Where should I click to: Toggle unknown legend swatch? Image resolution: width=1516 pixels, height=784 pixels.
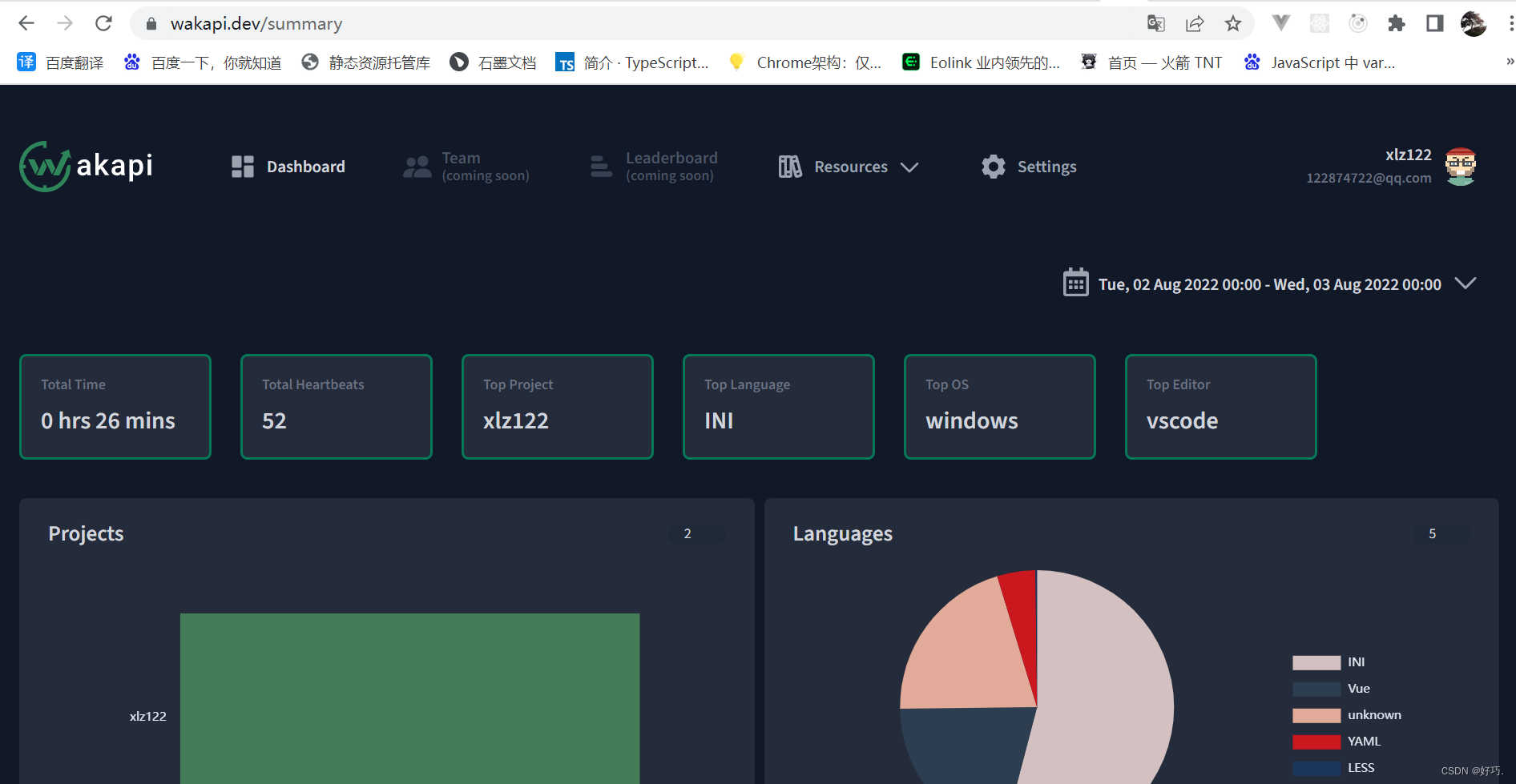(1316, 715)
